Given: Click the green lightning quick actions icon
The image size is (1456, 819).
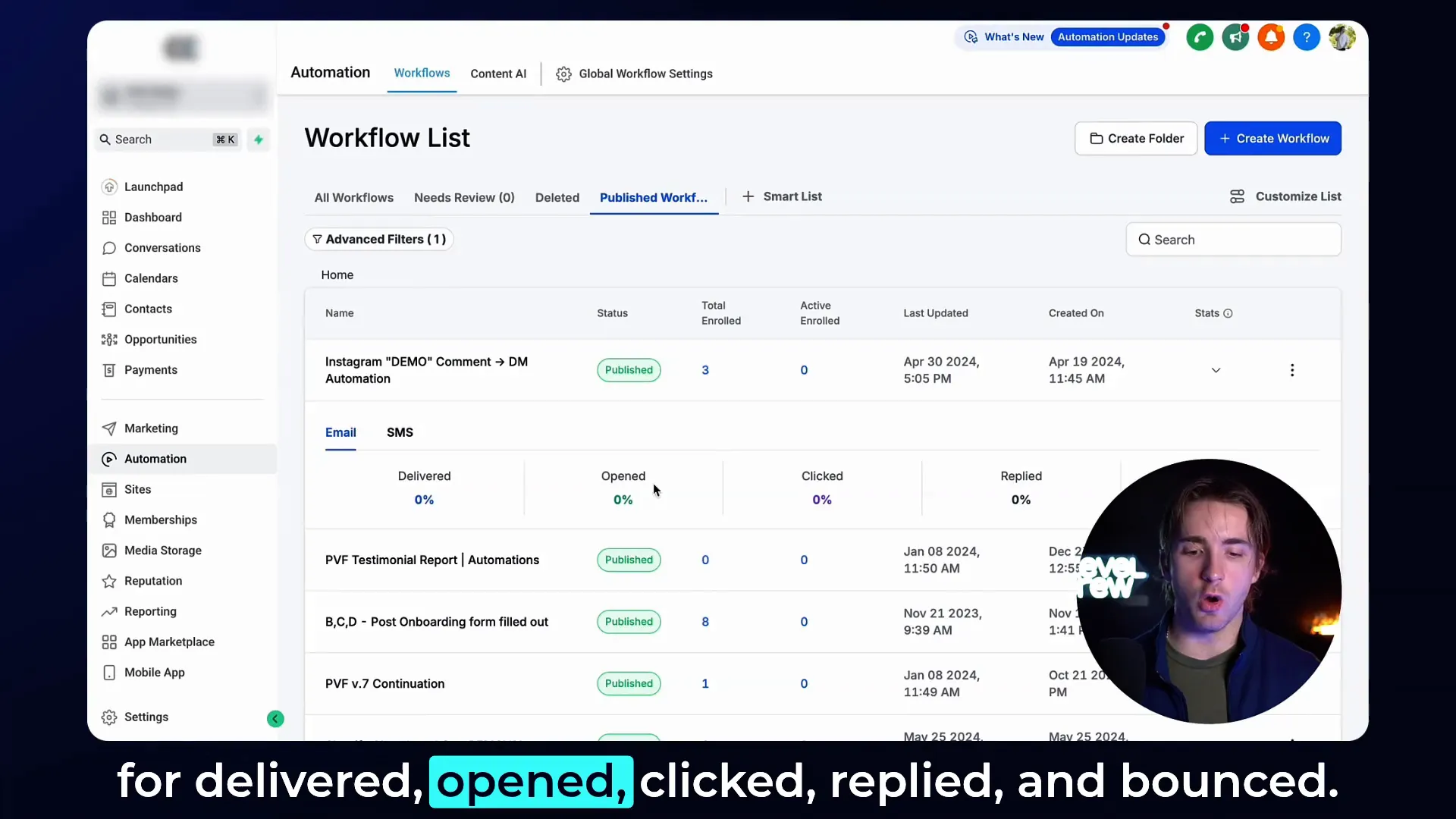Looking at the screenshot, I should (259, 140).
